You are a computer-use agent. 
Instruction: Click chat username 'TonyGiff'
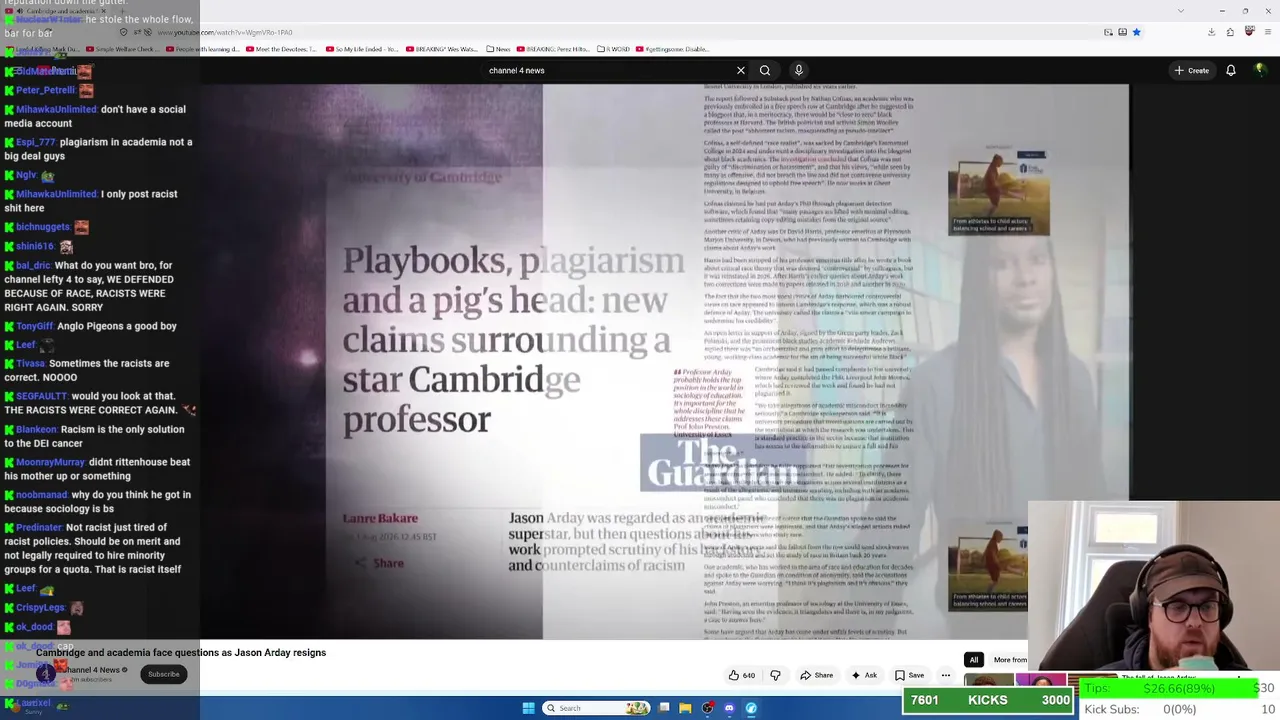click(34, 326)
